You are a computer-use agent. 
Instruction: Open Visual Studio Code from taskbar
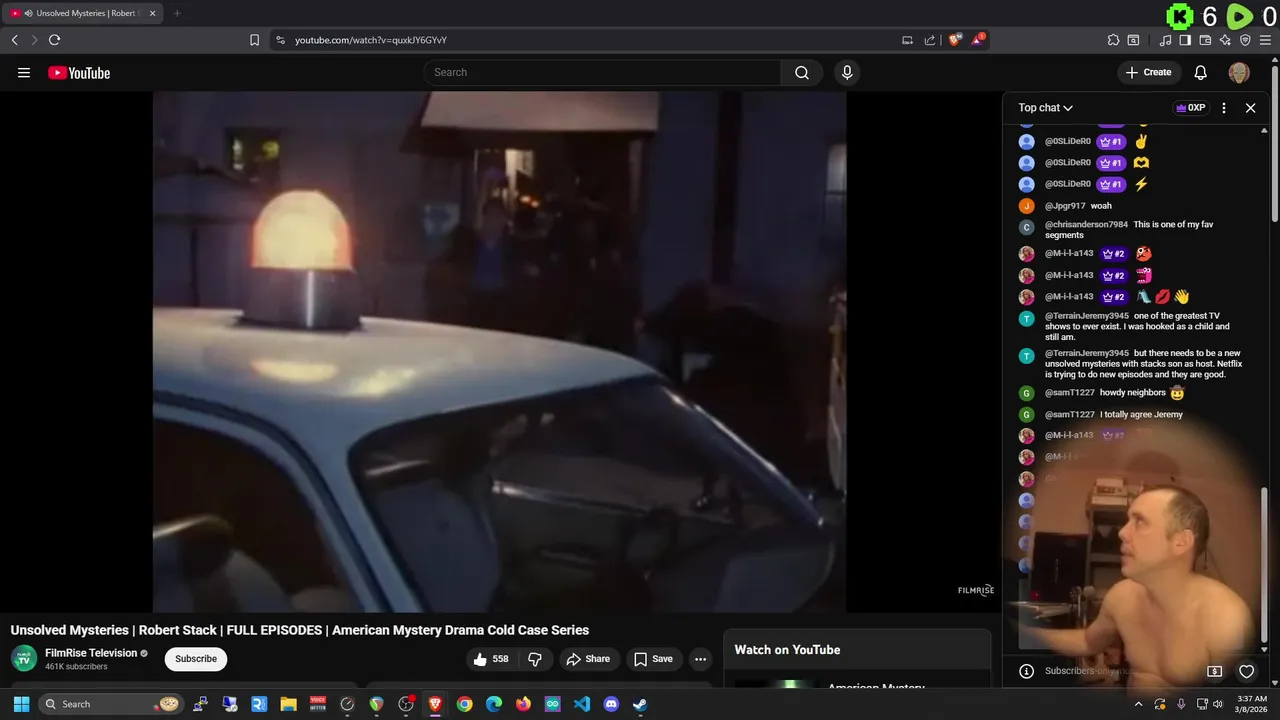click(582, 704)
